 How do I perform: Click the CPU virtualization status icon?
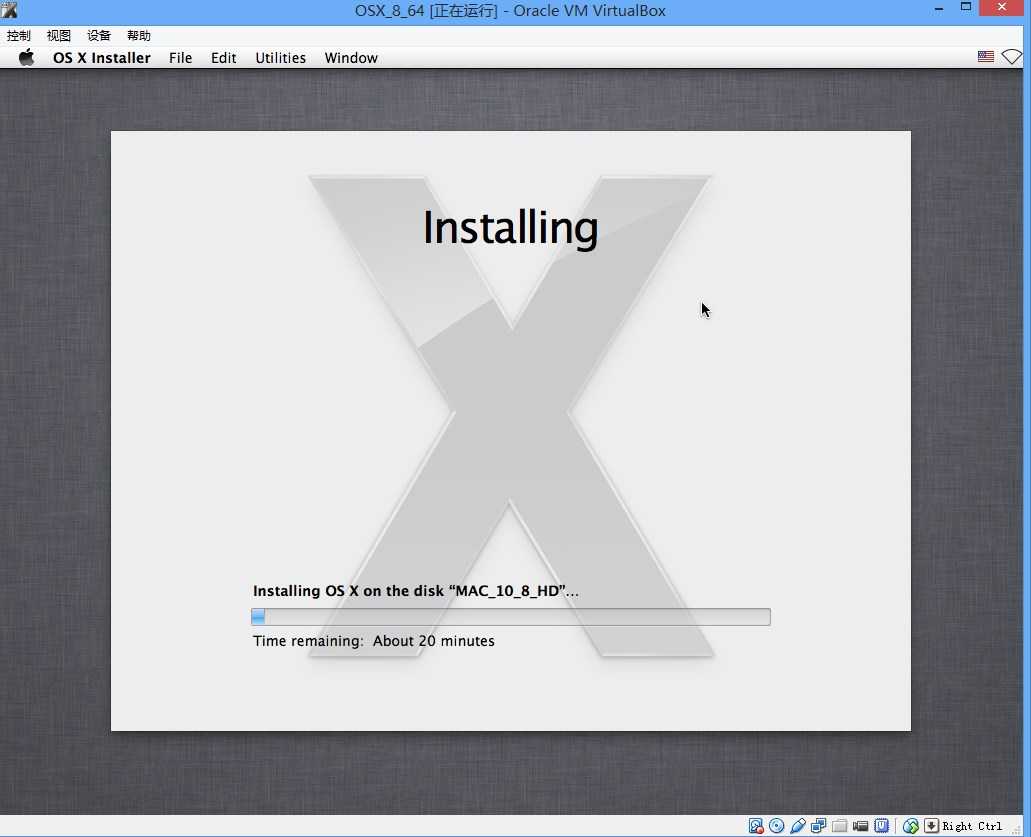(x=882, y=826)
